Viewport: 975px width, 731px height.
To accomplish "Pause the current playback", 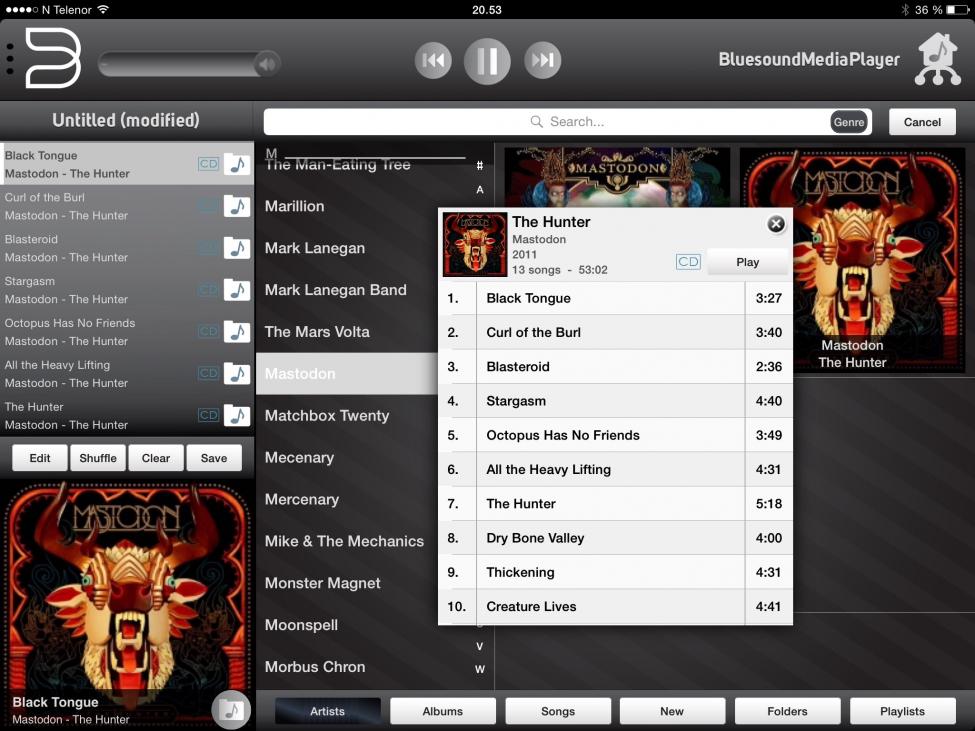I will pyautogui.click(x=487, y=61).
